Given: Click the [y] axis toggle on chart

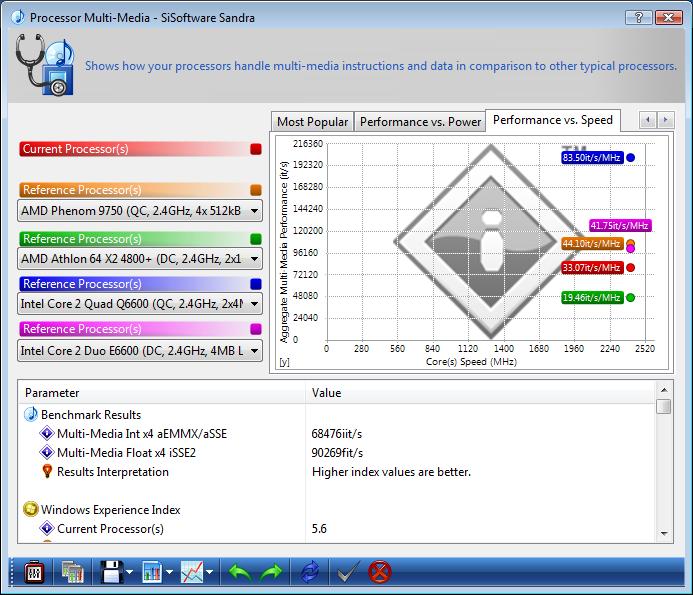Looking at the screenshot, I should [x=284, y=362].
